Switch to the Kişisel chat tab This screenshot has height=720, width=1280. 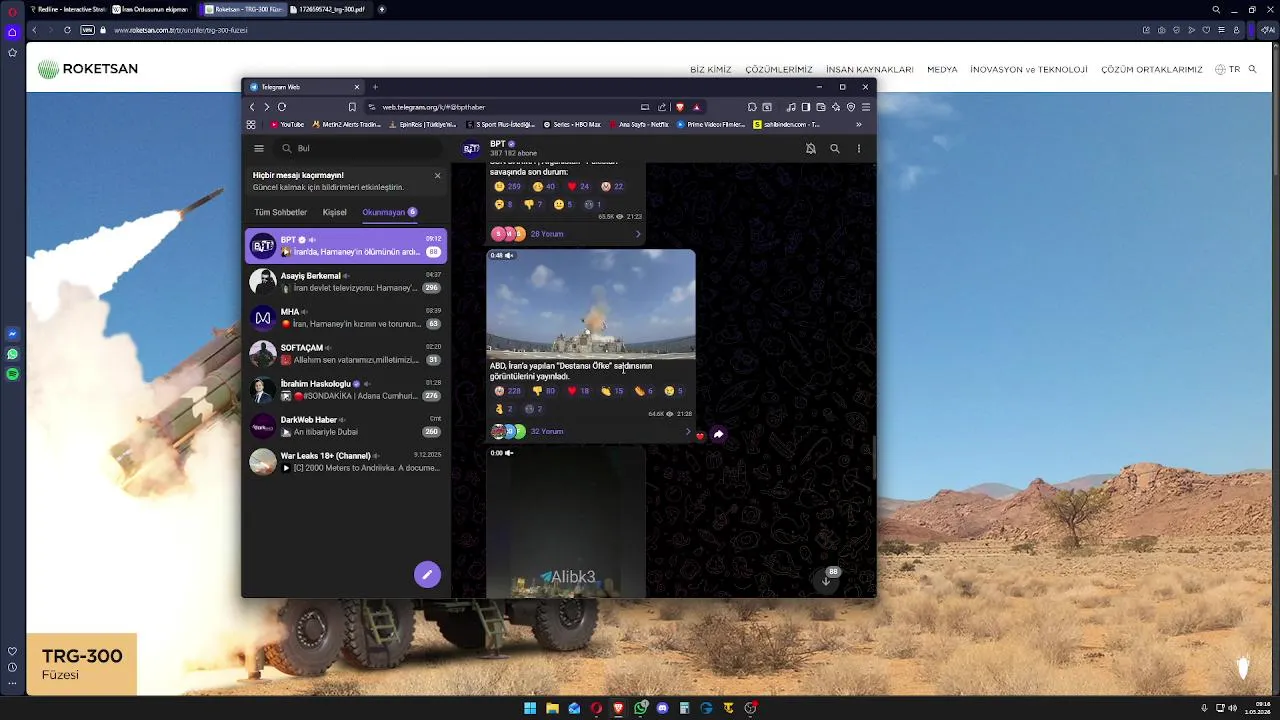pyautogui.click(x=334, y=212)
